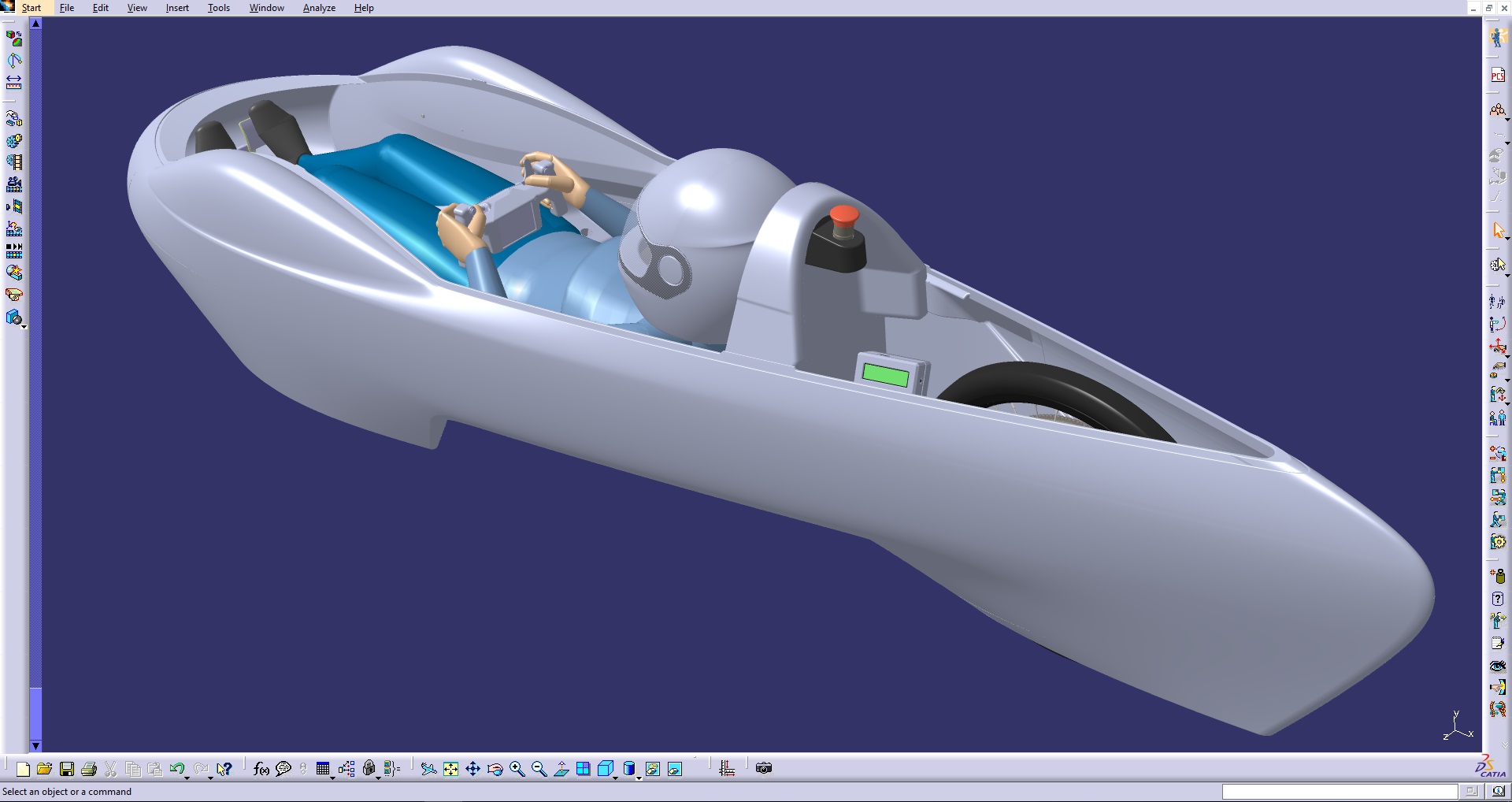Click the What's This help pointer

[x=224, y=769]
